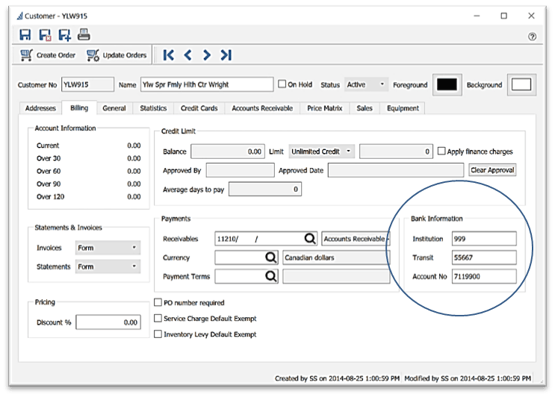Go to the next customer record
Screen dimensions: 555x397
click(207, 55)
